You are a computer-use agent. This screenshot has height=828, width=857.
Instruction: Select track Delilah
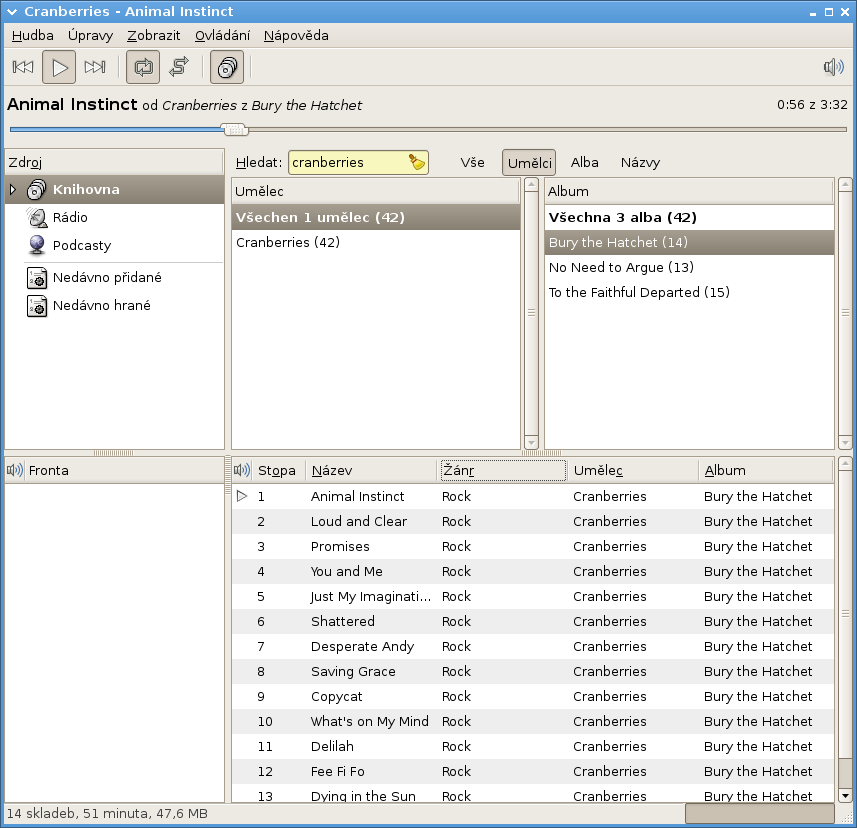coord(533,747)
